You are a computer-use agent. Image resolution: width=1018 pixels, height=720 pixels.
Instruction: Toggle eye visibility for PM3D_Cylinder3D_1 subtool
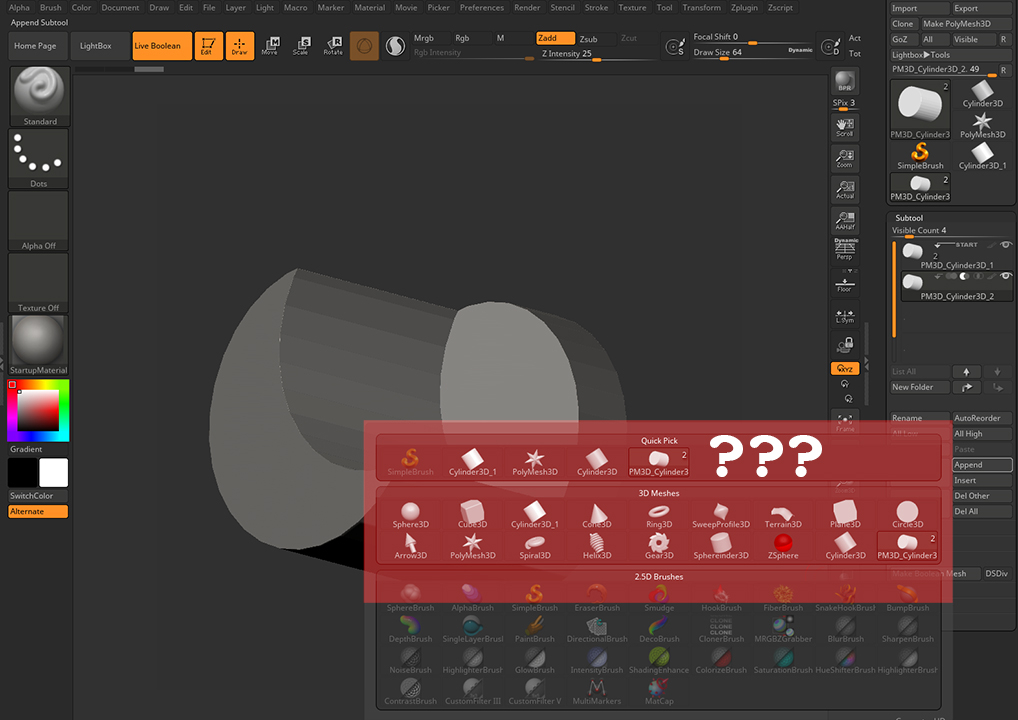pyautogui.click(x=1006, y=245)
